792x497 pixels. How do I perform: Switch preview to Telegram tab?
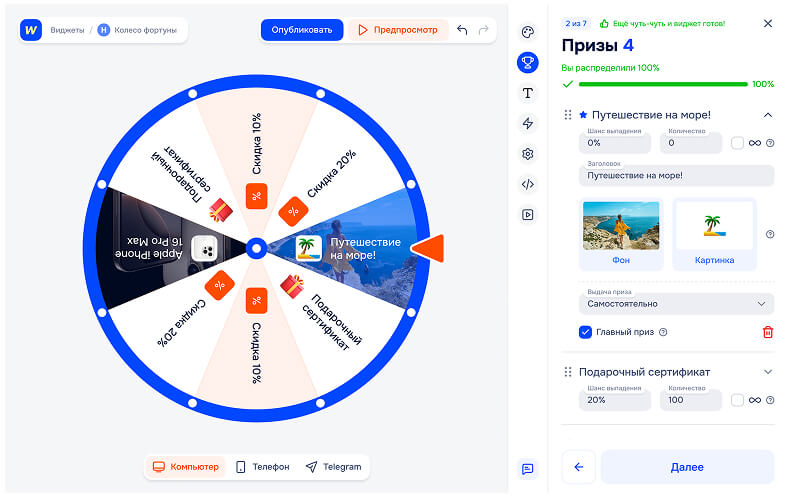334,467
